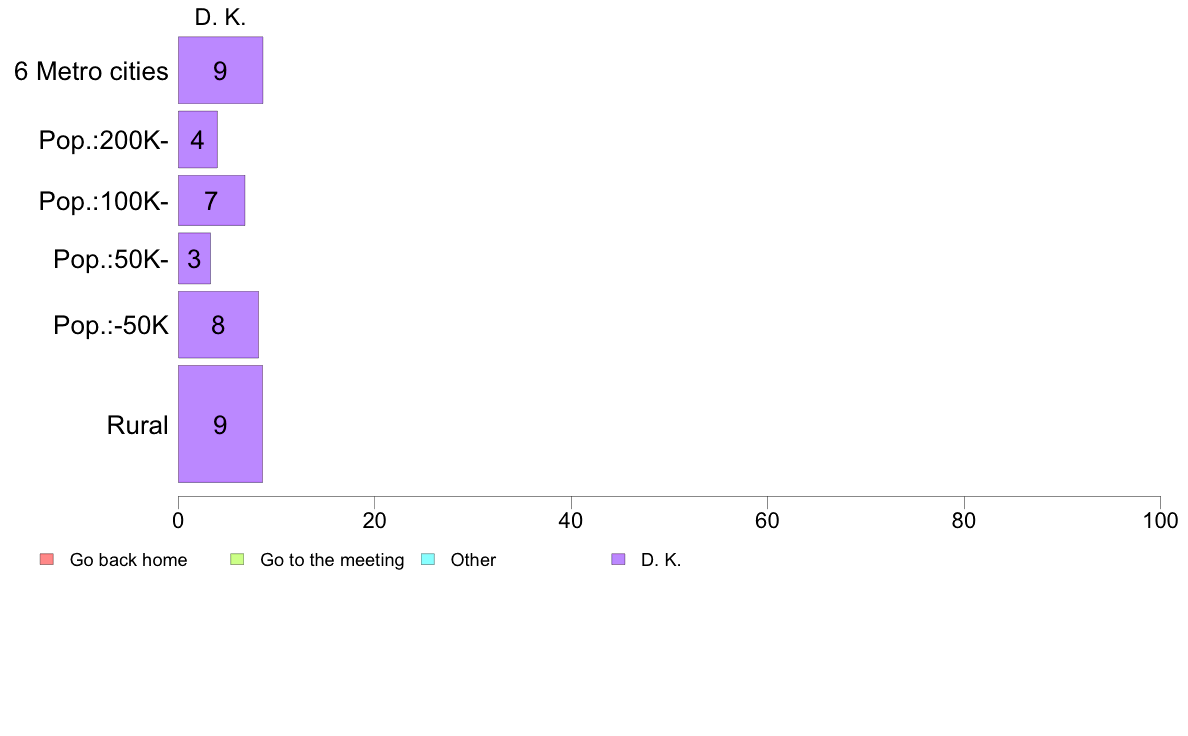Click the D. K. legend label
The image size is (1188, 736).
point(661,560)
